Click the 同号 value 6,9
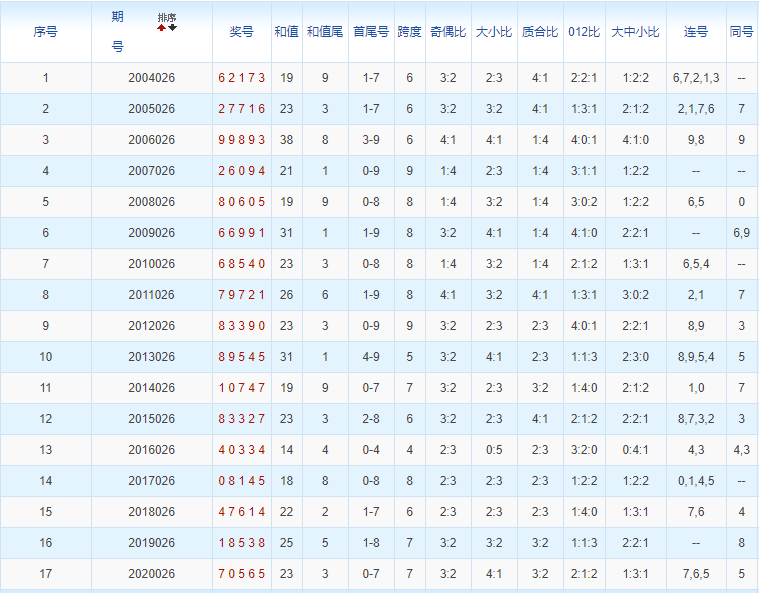This screenshot has width=759, height=593. (741, 233)
